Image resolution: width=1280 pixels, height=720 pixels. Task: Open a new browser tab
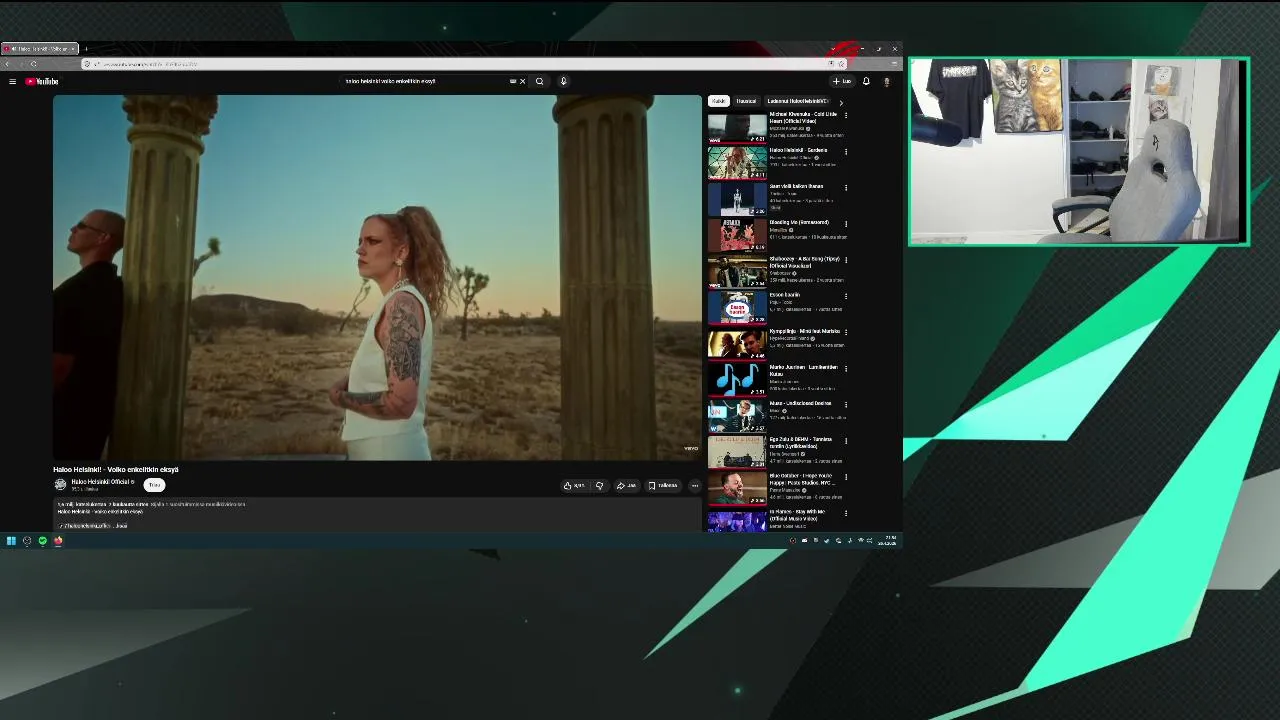pos(86,49)
